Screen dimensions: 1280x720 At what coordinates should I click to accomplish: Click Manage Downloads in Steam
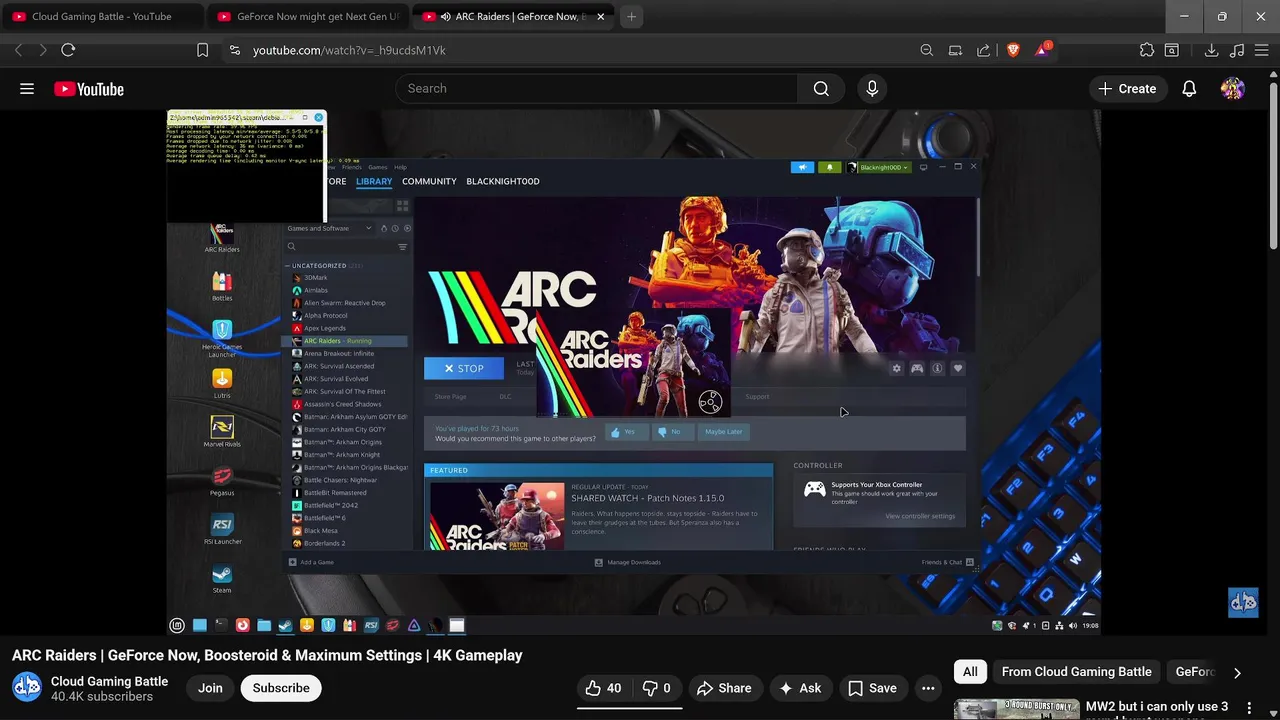point(628,562)
